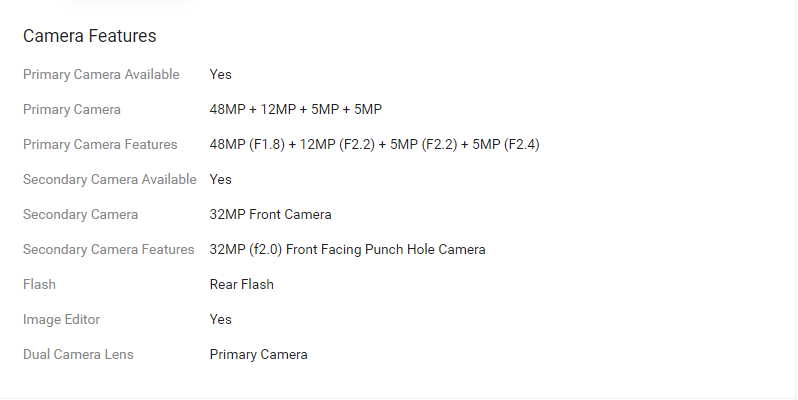This screenshot has width=798, height=400.
Task: Click the 32MP Front Camera value
Action: 270,214
